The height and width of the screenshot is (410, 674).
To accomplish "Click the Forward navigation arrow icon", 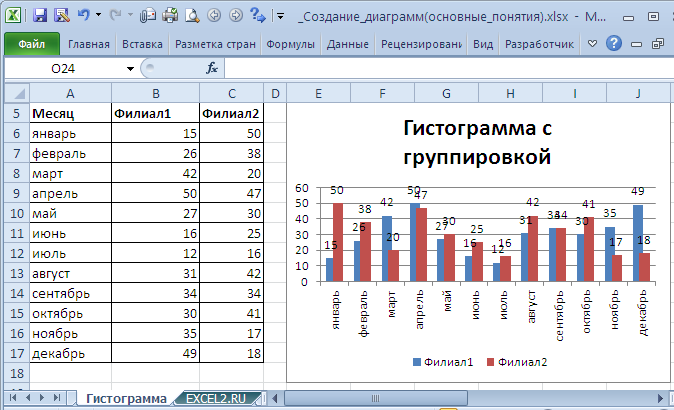I will [236, 15].
